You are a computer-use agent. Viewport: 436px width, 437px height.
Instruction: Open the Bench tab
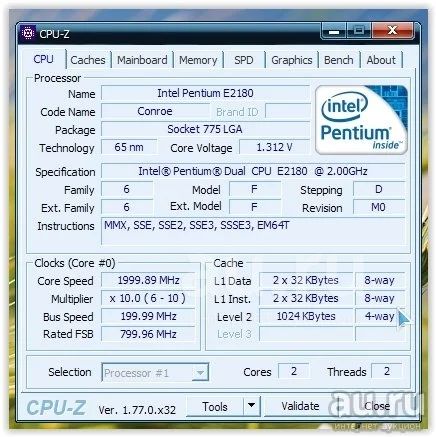pos(339,60)
